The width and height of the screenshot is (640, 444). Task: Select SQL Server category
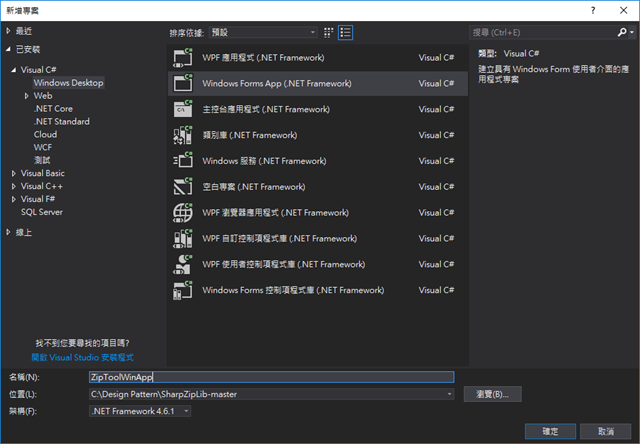42,212
